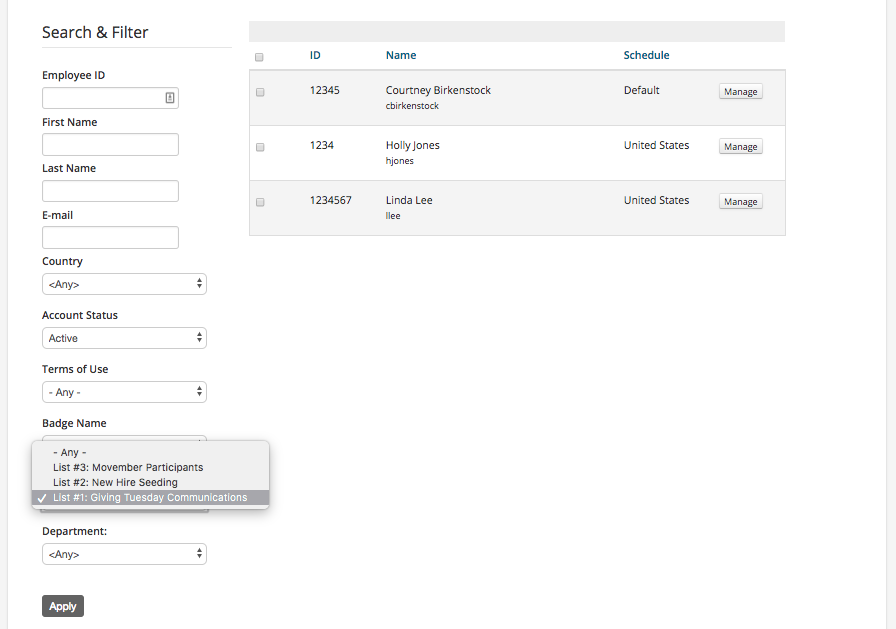
Task: Tick the checkbox for Courtney Birkenstock
Action: [x=261, y=92]
